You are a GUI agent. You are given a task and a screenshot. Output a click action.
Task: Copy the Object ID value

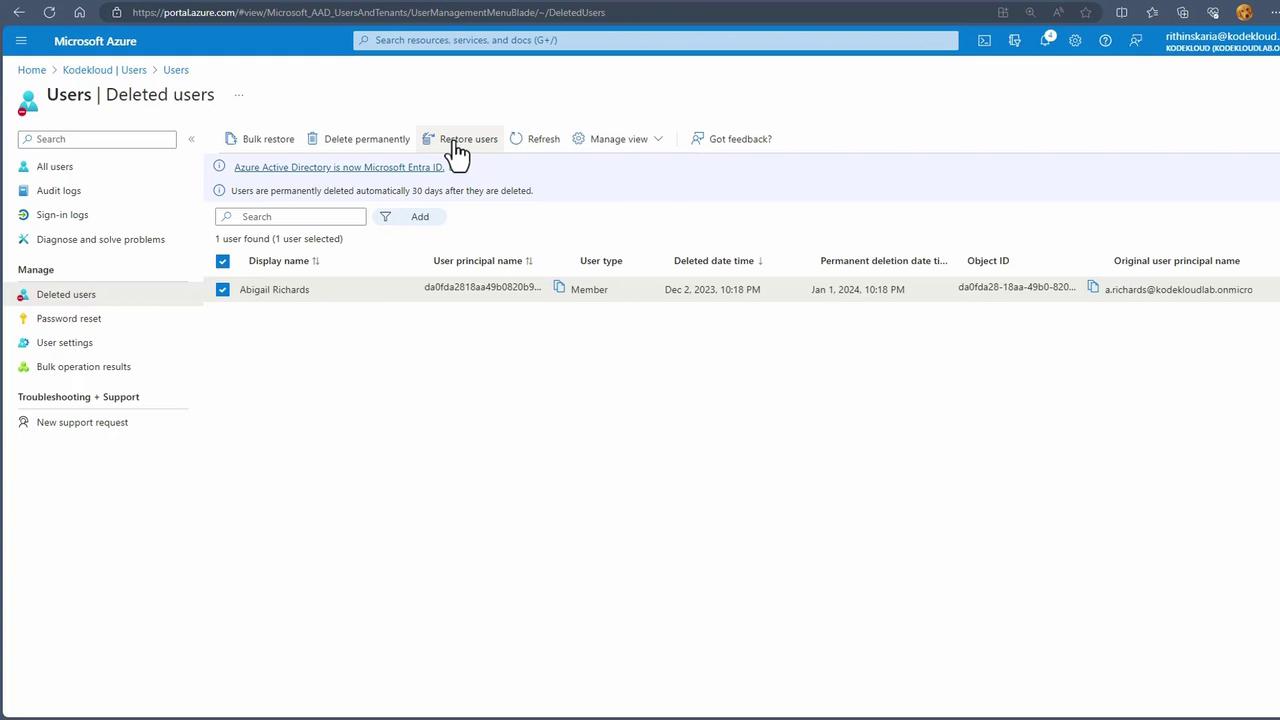pos(1093,287)
